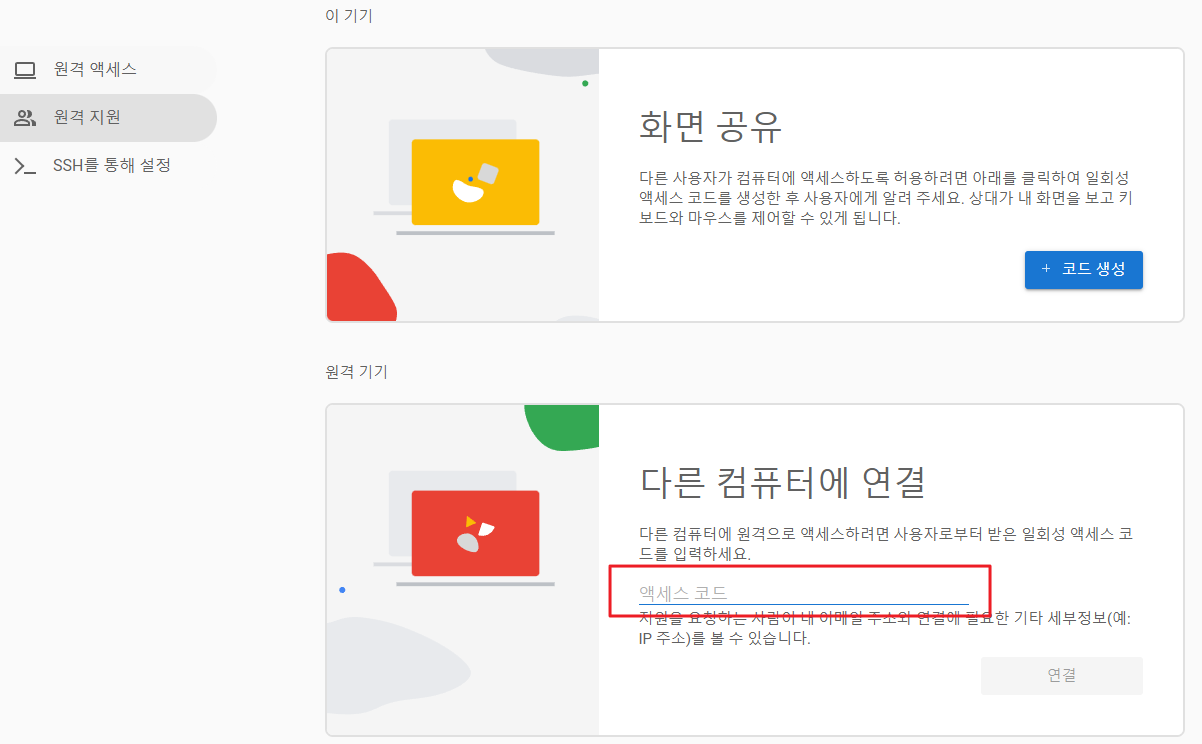Click the blue dot near the second illustration

click(x=342, y=591)
